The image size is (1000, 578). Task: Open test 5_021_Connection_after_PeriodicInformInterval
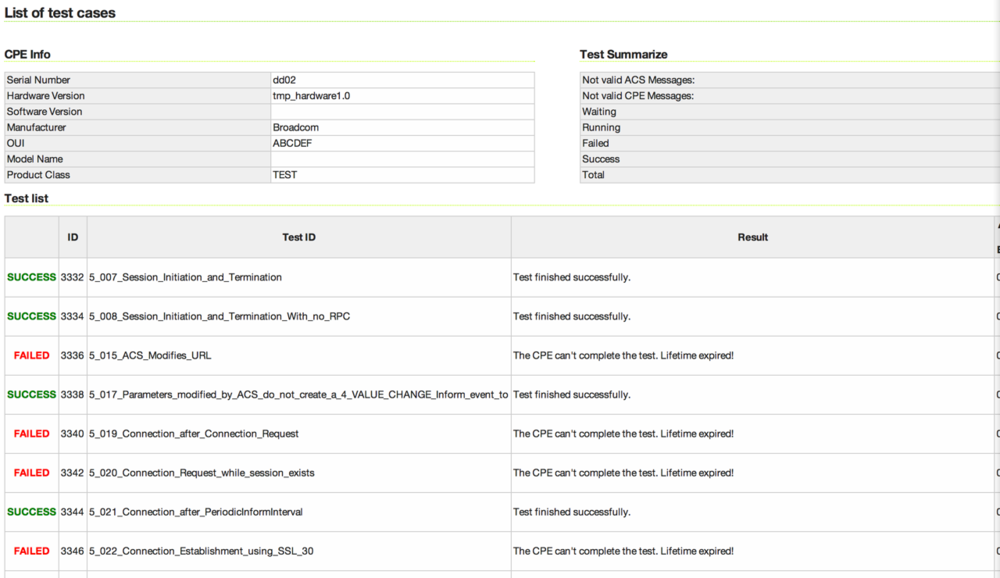coord(195,512)
